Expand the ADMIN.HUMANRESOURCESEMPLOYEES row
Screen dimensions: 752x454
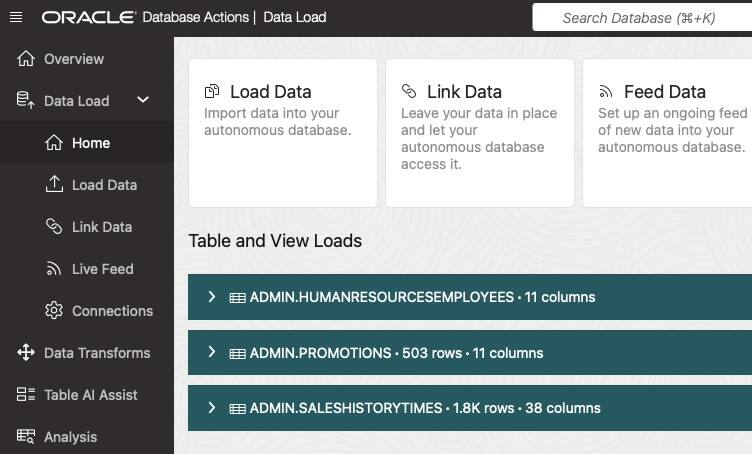coord(212,297)
